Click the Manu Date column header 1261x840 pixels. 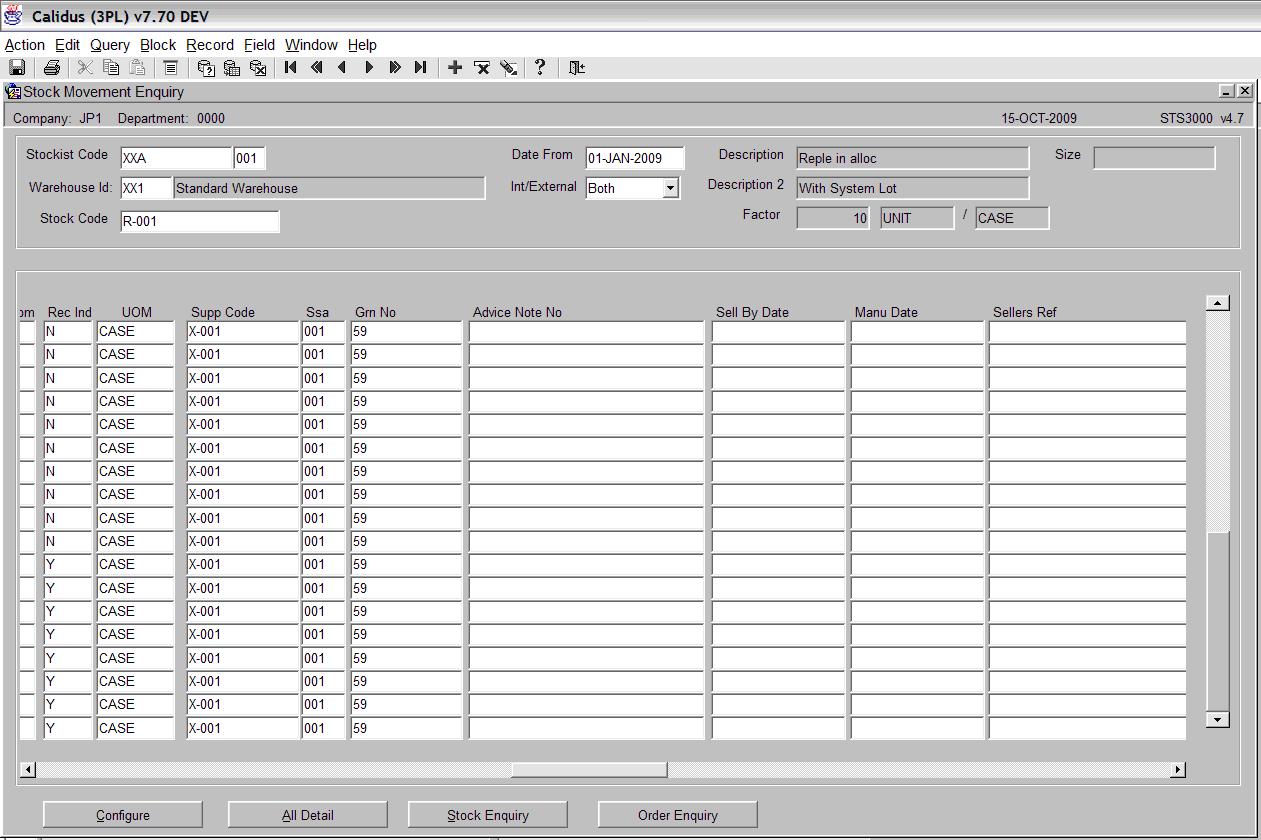coord(886,312)
